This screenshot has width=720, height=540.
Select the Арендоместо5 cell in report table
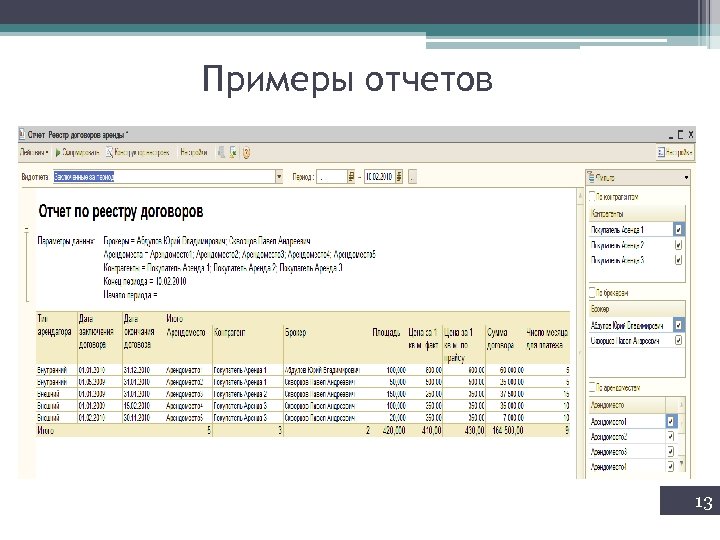coord(184,418)
